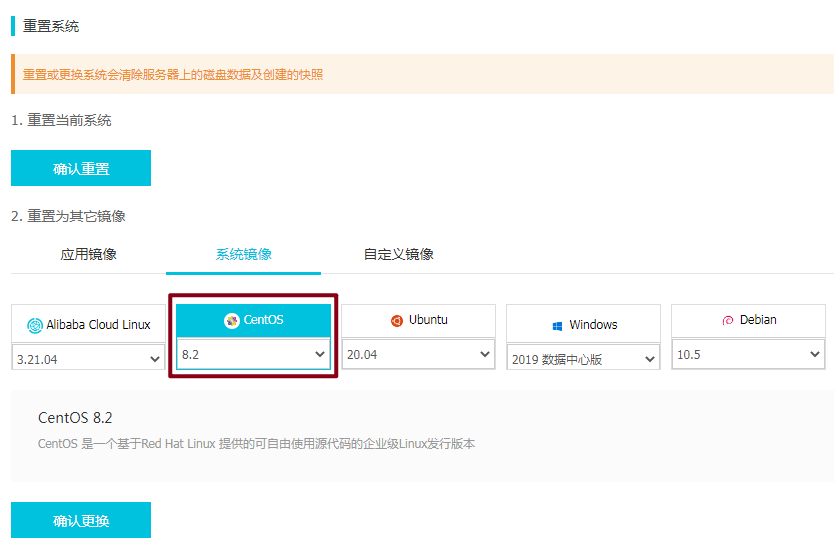Click the Debian swirl logo icon
834x547 pixels.
tap(727, 320)
